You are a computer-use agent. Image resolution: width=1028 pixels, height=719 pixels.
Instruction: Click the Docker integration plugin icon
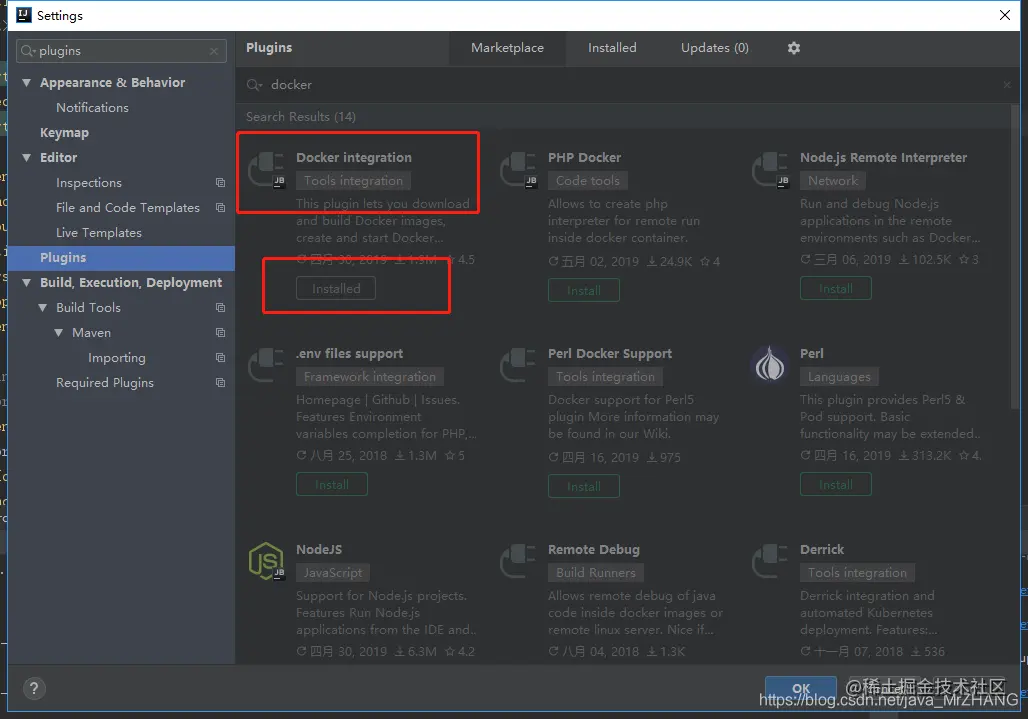[266, 170]
